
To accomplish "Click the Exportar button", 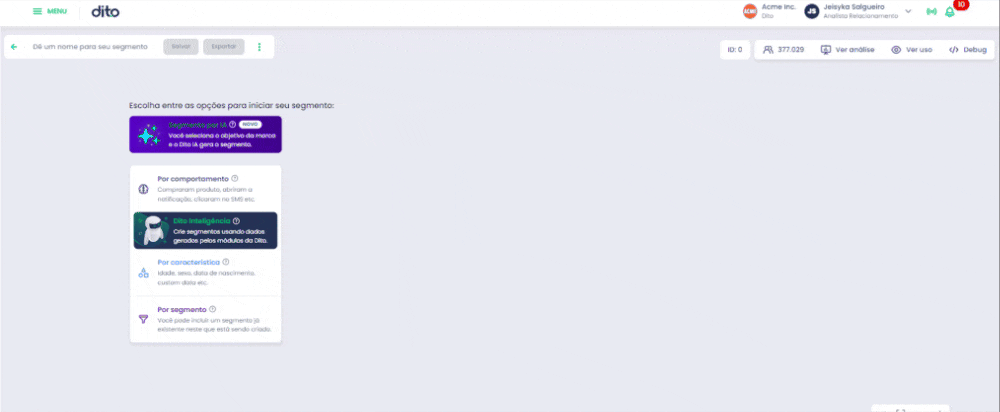I will coord(224,47).
